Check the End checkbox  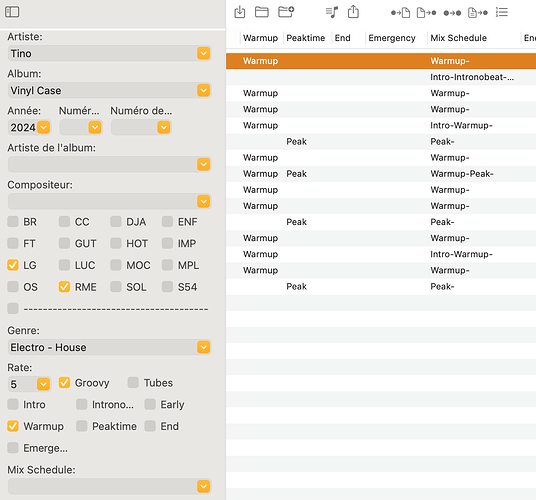coord(150,426)
